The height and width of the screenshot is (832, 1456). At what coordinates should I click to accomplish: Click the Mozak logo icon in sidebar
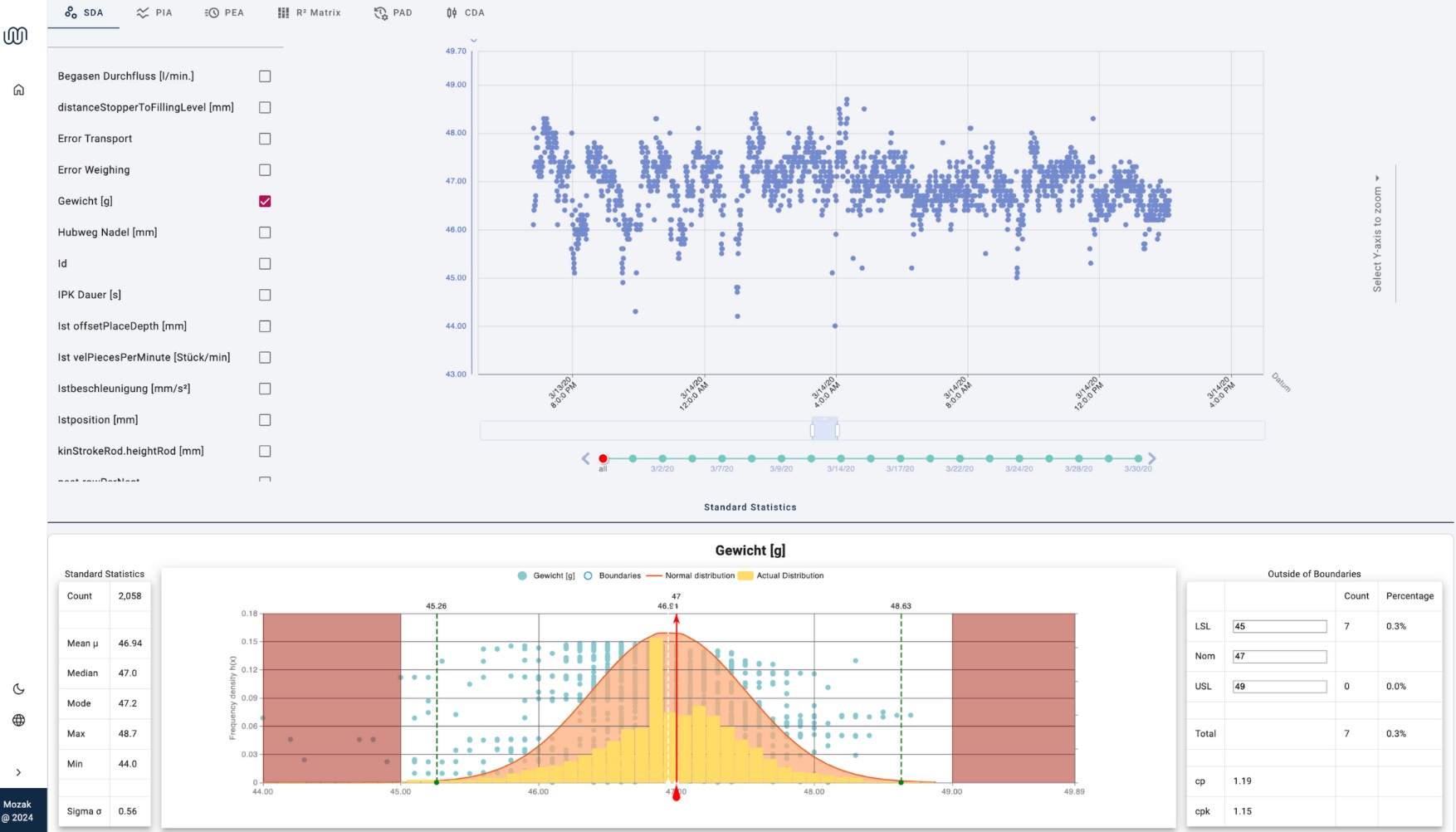[16, 36]
